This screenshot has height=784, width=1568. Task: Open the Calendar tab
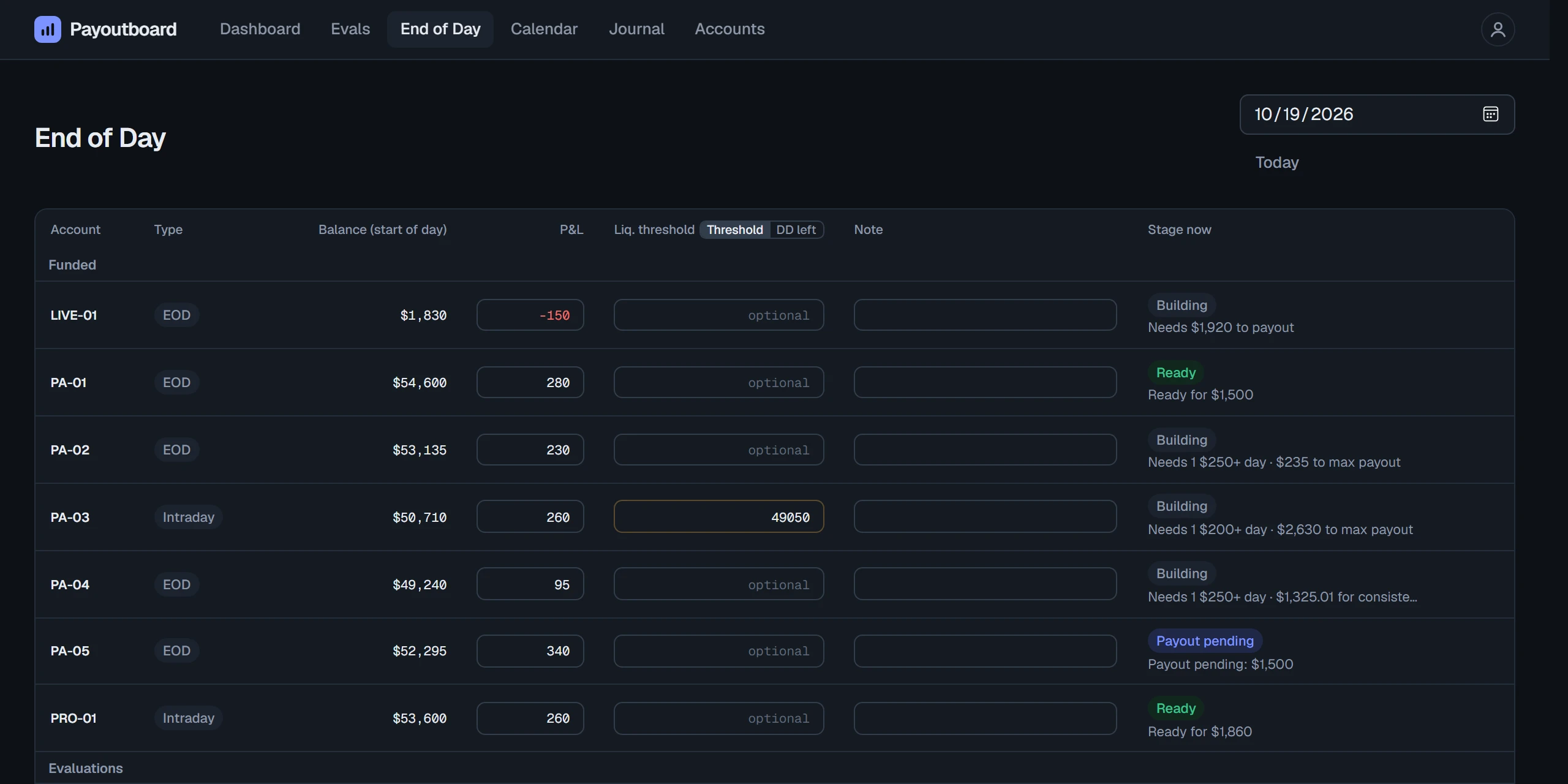[544, 29]
